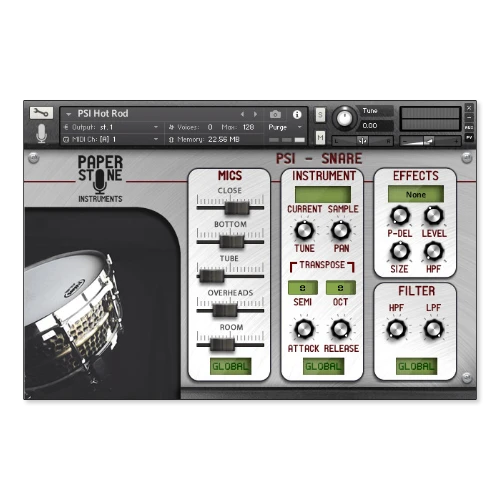
Task: Click the snapshot camera icon
Action: [275, 114]
